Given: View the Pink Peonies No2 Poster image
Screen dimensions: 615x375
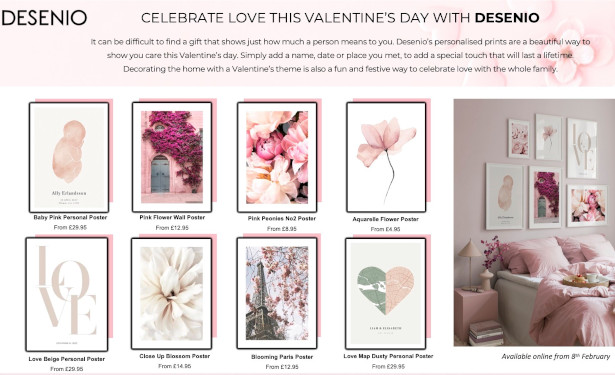Looking at the screenshot, I should click(x=277, y=157).
